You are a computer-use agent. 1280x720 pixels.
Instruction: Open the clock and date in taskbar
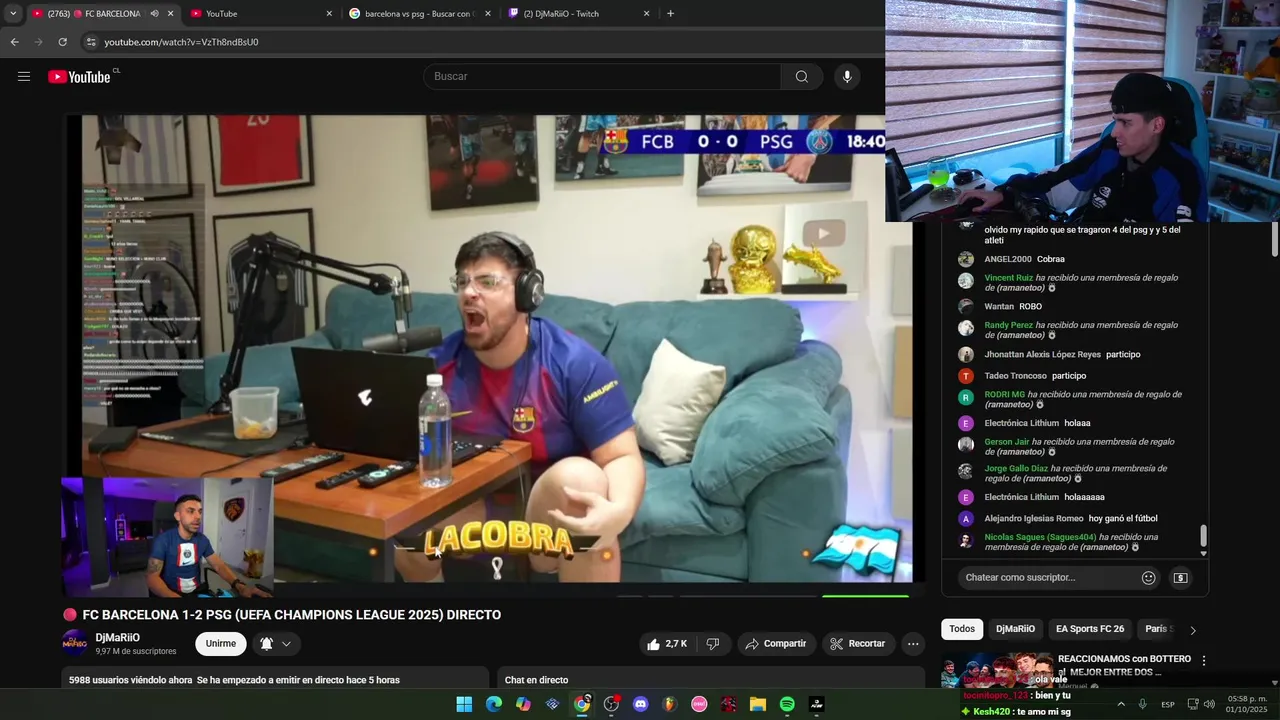tap(1247, 704)
